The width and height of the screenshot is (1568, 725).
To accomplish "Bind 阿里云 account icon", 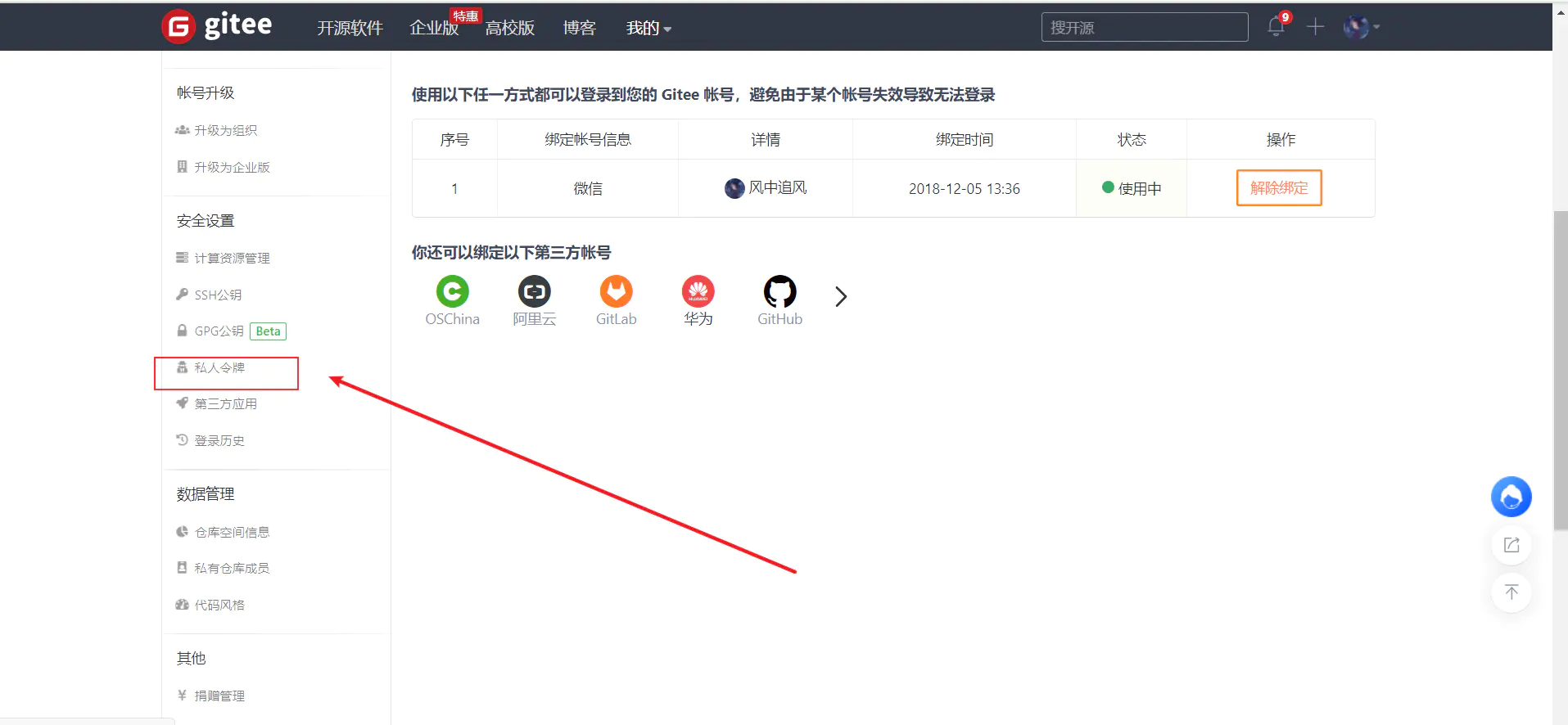I will [534, 291].
